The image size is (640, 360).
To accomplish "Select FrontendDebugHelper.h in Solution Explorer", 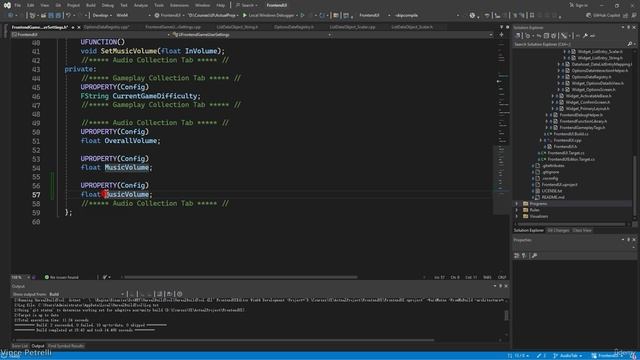I will tap(581, 115).
